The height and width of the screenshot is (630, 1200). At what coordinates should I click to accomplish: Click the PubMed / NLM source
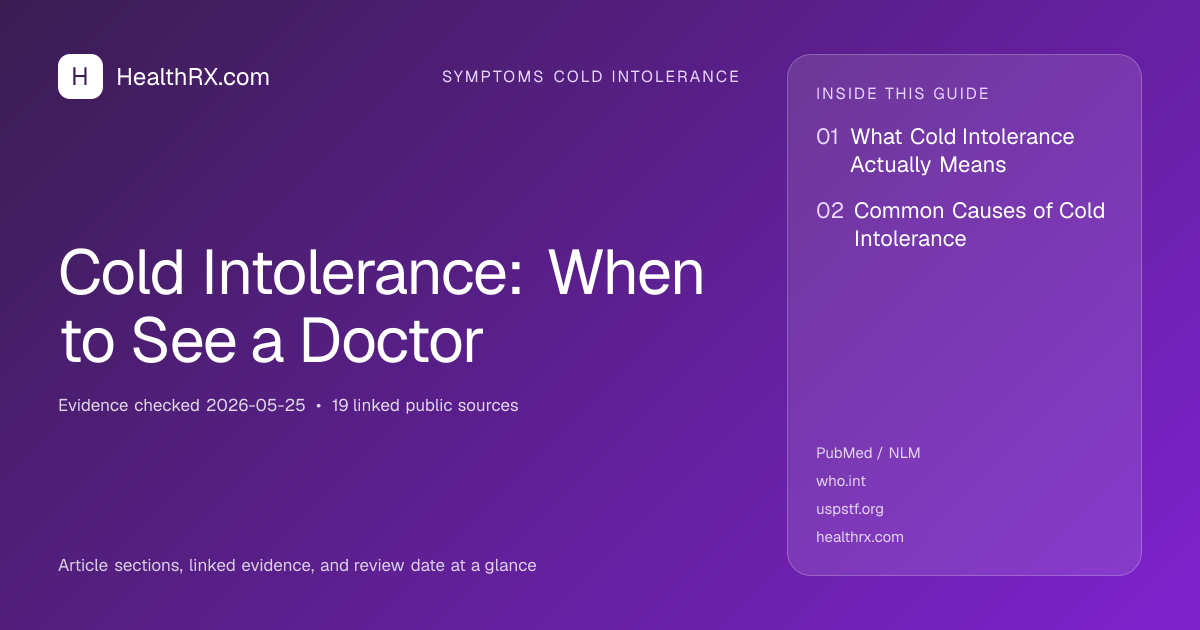868,453
